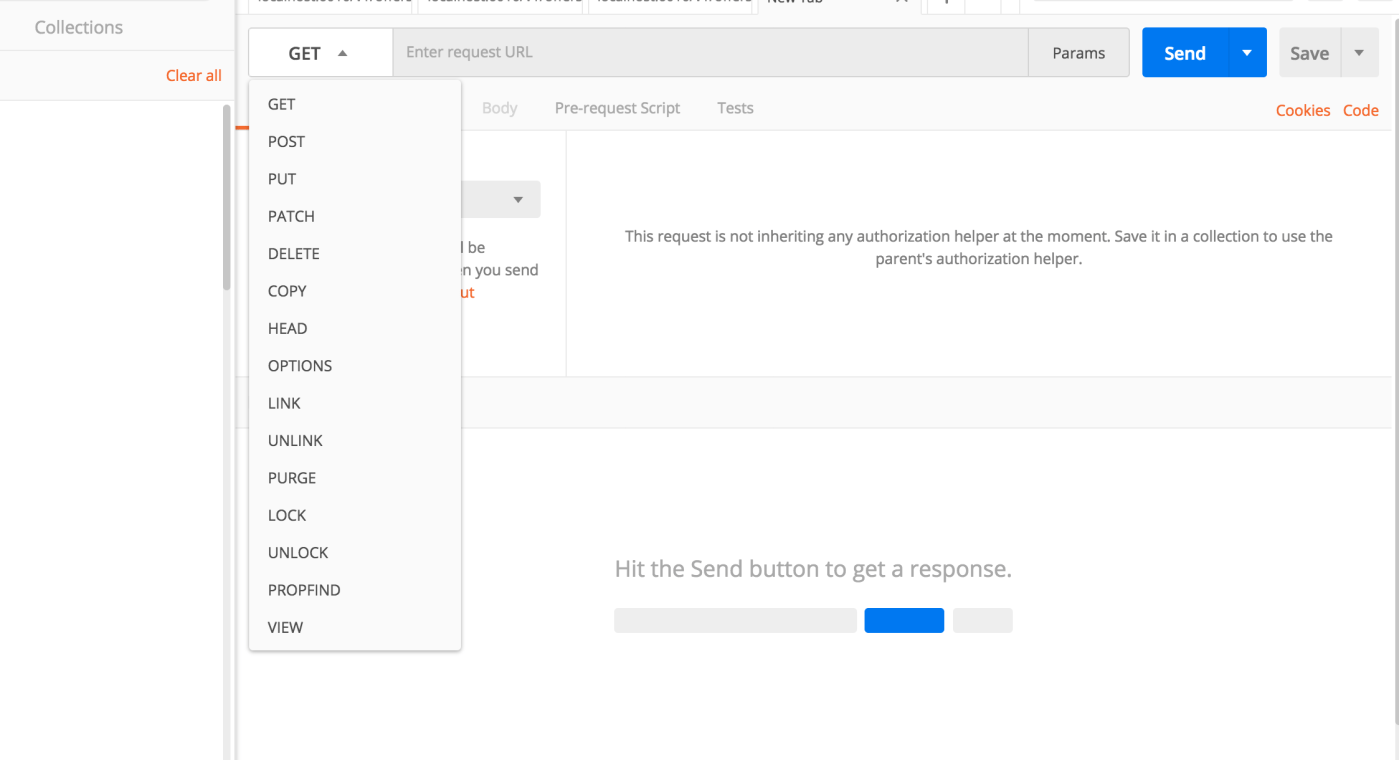Select HEAD from the method list

tap(287, 329)
